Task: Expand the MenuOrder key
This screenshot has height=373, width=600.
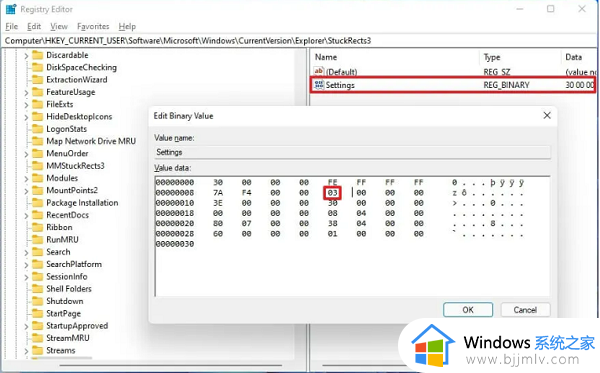Action: click(26, 154)
